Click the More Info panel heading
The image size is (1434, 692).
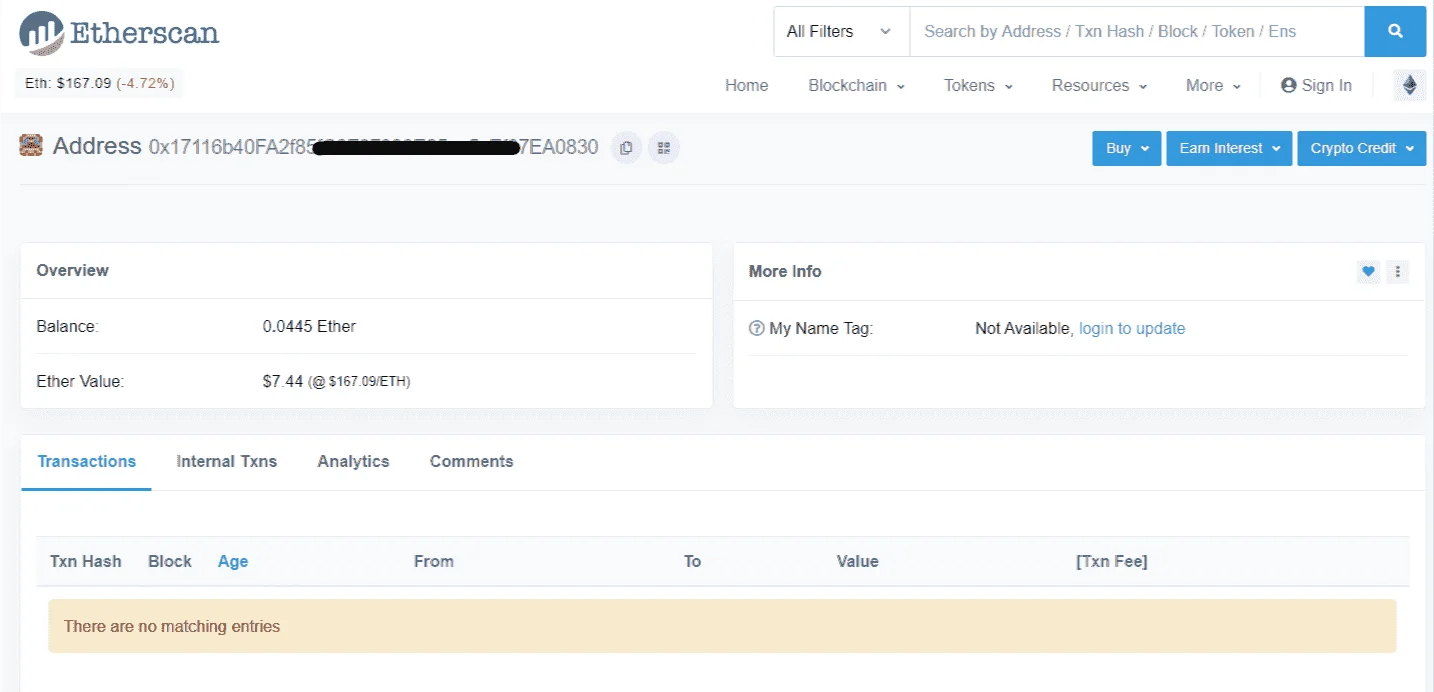coord(785,272)
